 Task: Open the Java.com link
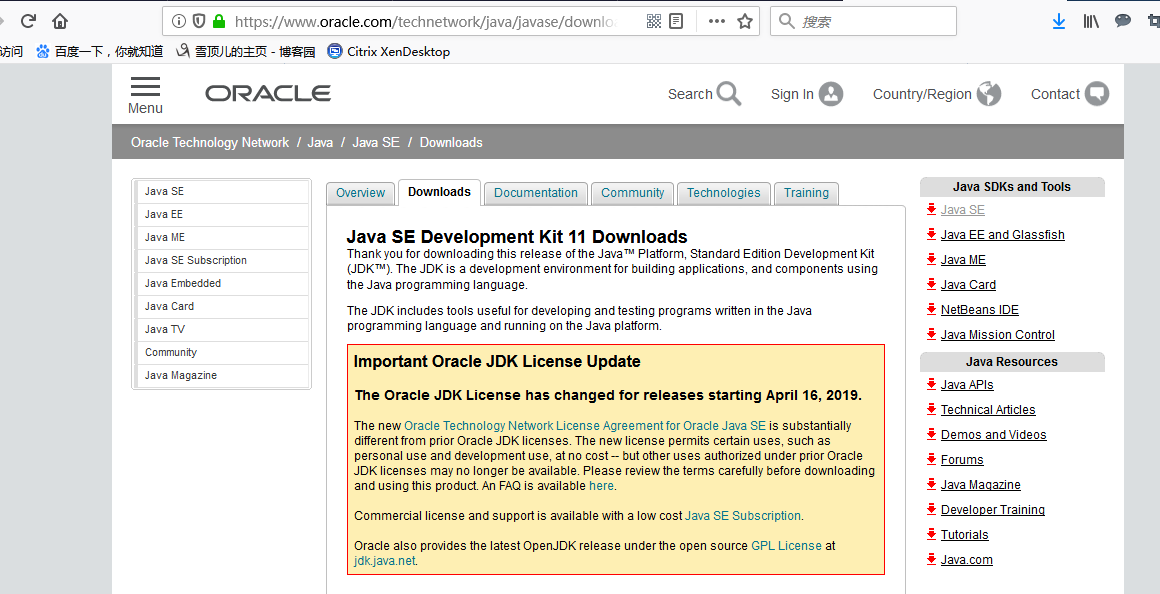click(966, 560)
